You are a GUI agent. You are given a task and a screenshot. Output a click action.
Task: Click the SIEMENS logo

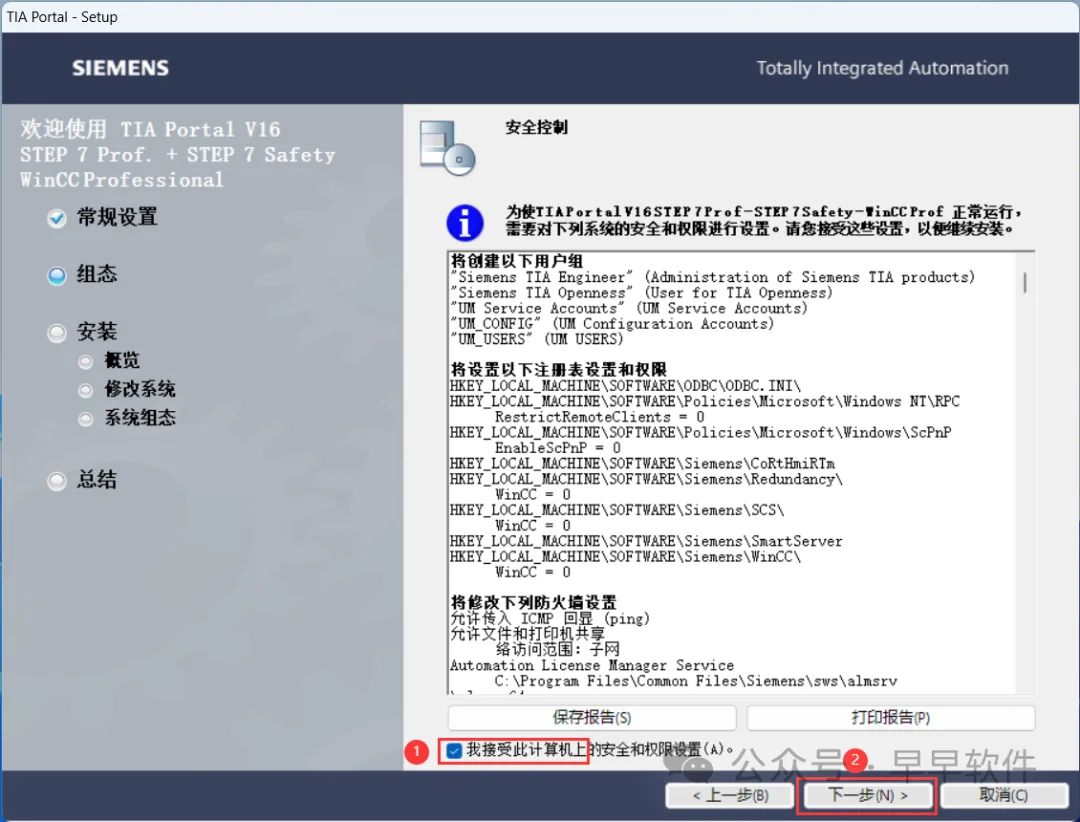[121, 68]
